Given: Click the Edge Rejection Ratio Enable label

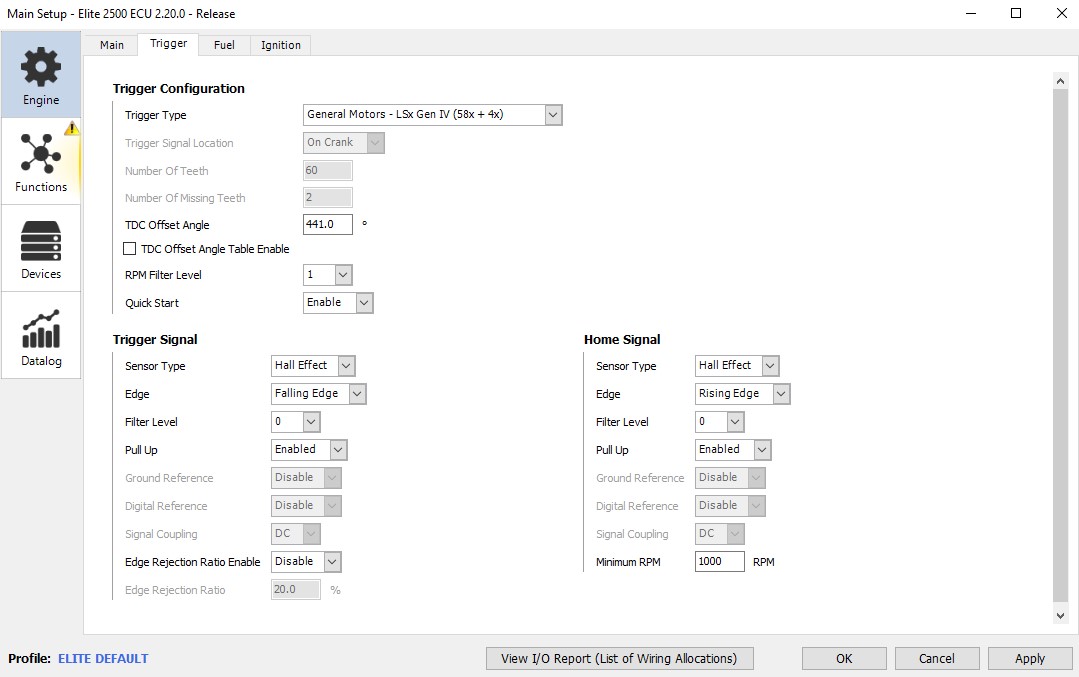Looking at the screenshot, I should [x=193, y=562].
